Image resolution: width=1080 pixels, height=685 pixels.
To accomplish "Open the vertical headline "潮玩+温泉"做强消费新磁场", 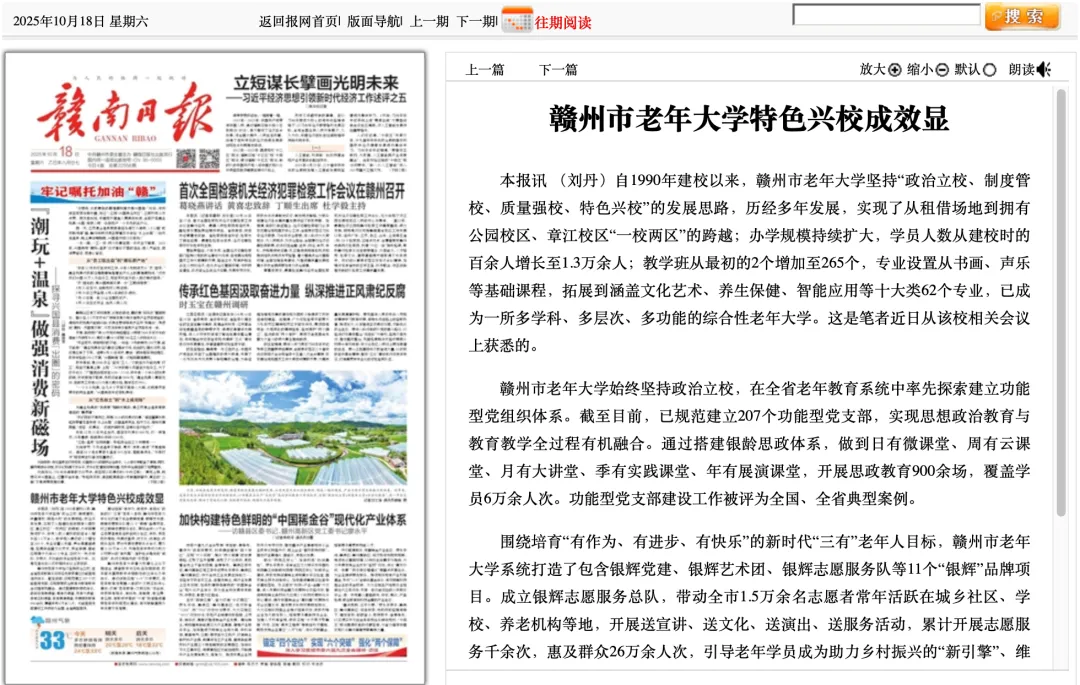I will tap(41, 334).
